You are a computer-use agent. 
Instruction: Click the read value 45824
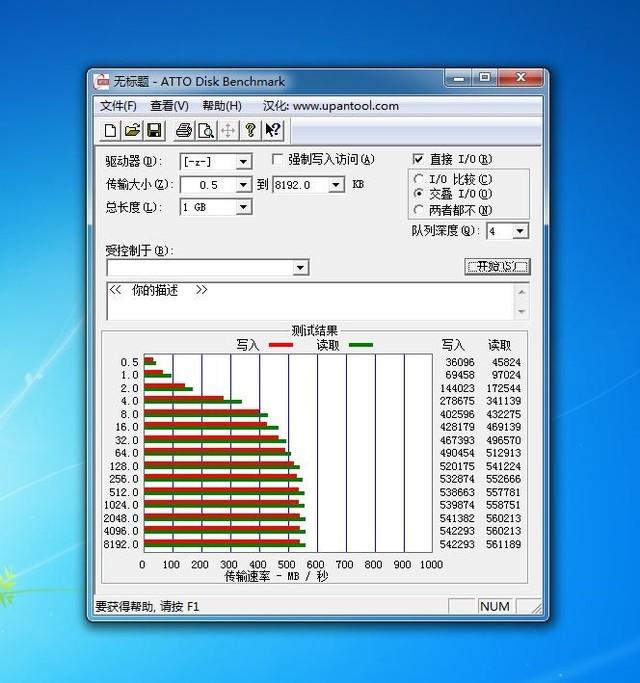click(x=506, y=362)
